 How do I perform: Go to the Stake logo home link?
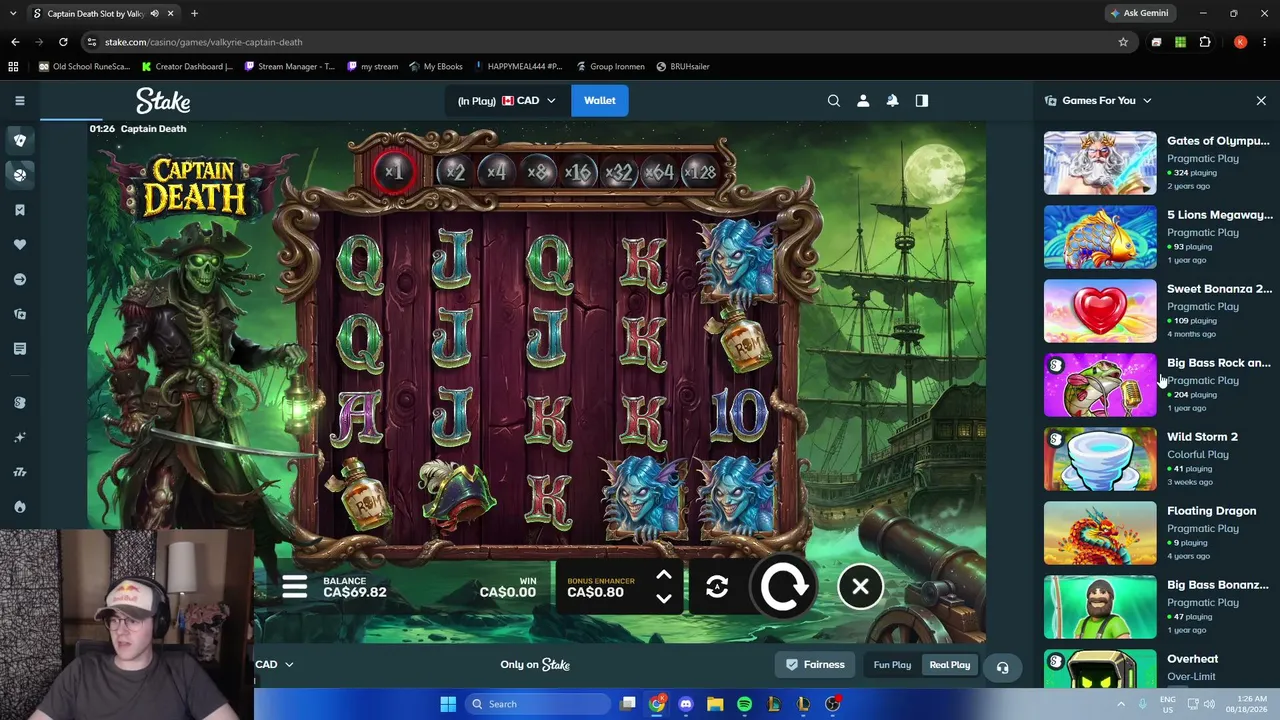point(163,100)
